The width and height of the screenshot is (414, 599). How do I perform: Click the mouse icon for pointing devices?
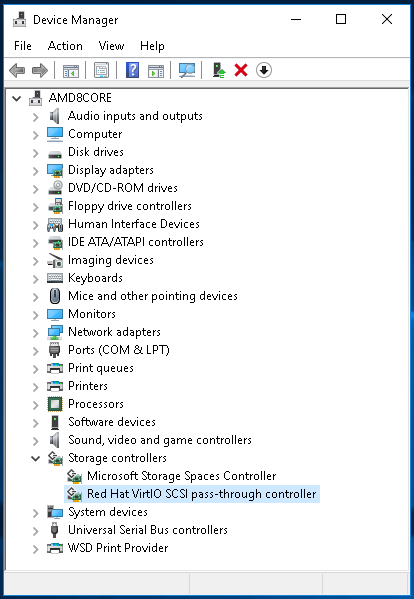pyautogui.click(x=55, y=296)
